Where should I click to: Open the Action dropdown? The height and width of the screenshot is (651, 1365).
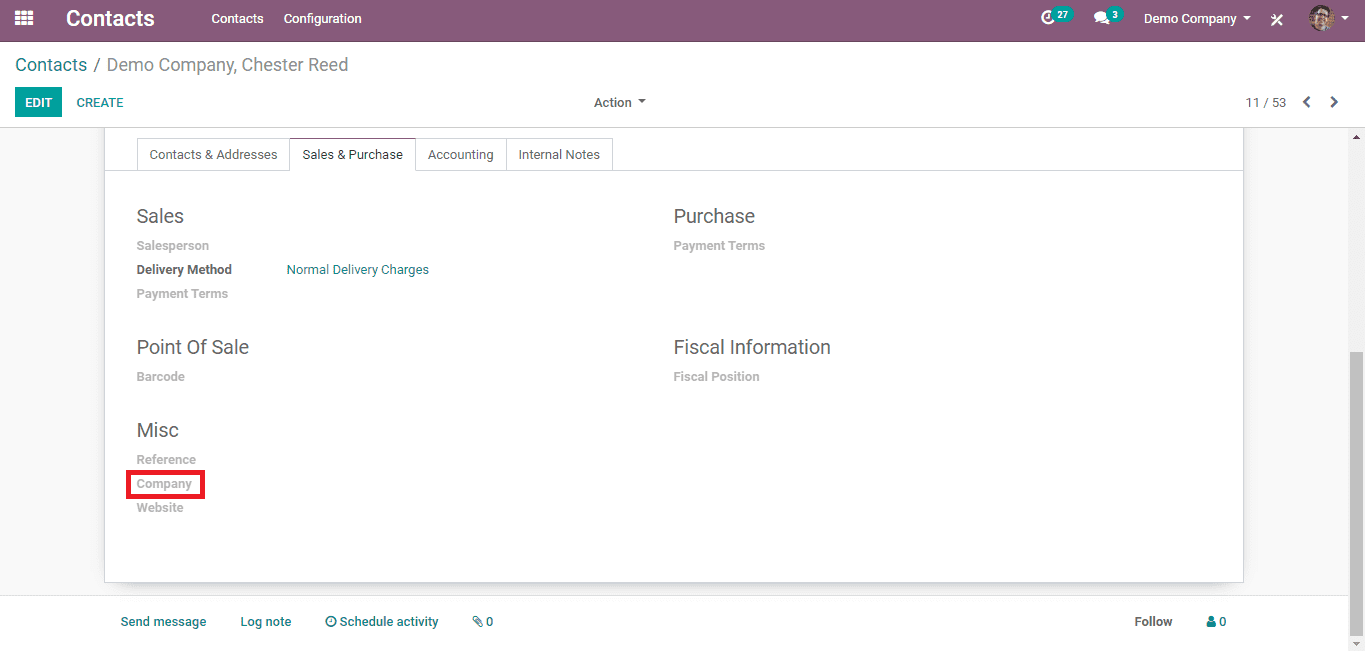coord(620,103)
